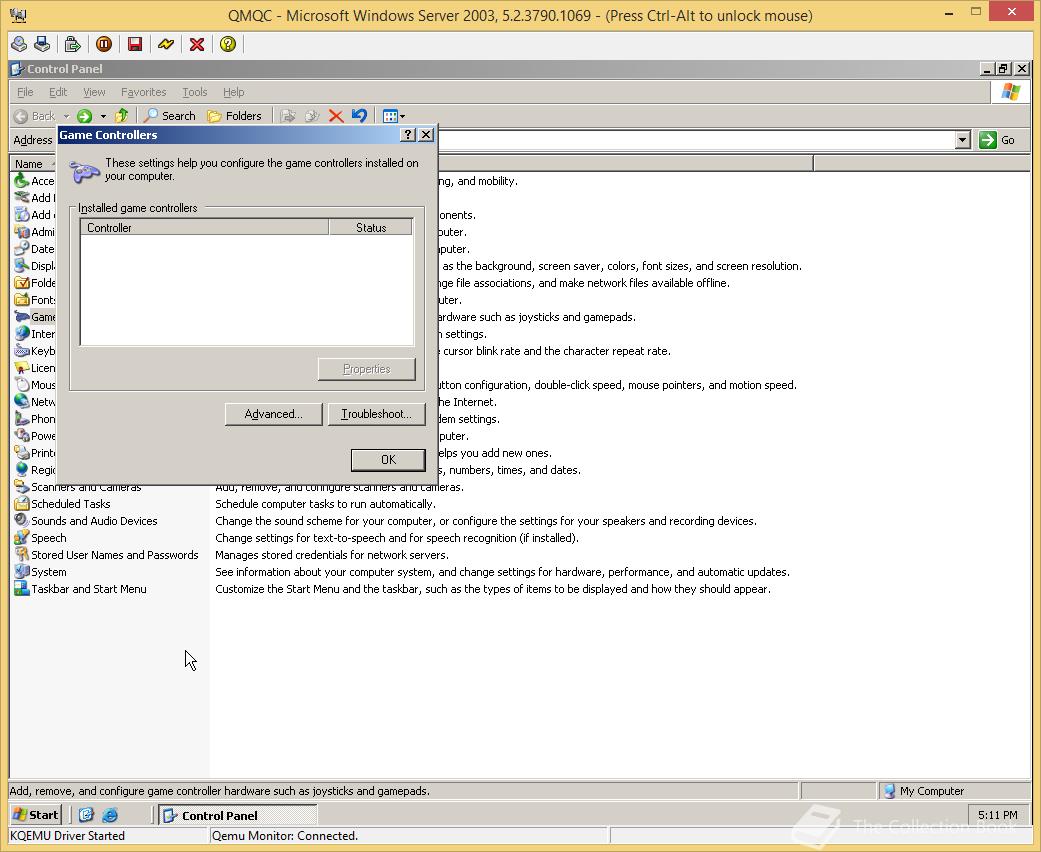Screen dimensions: 1041x852
Task: Open the Tools menu
Action: coord(195,92)
